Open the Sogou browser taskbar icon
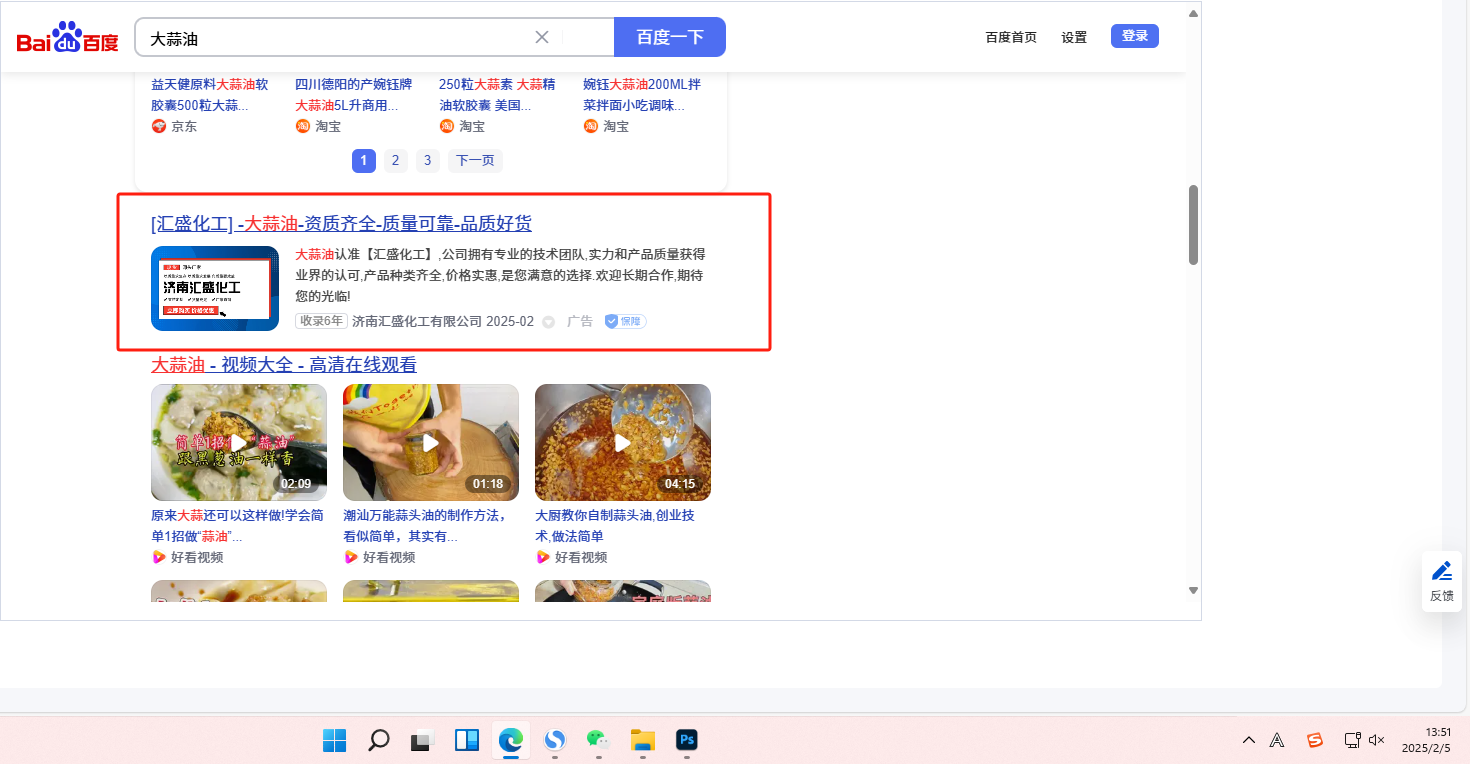 554,740
